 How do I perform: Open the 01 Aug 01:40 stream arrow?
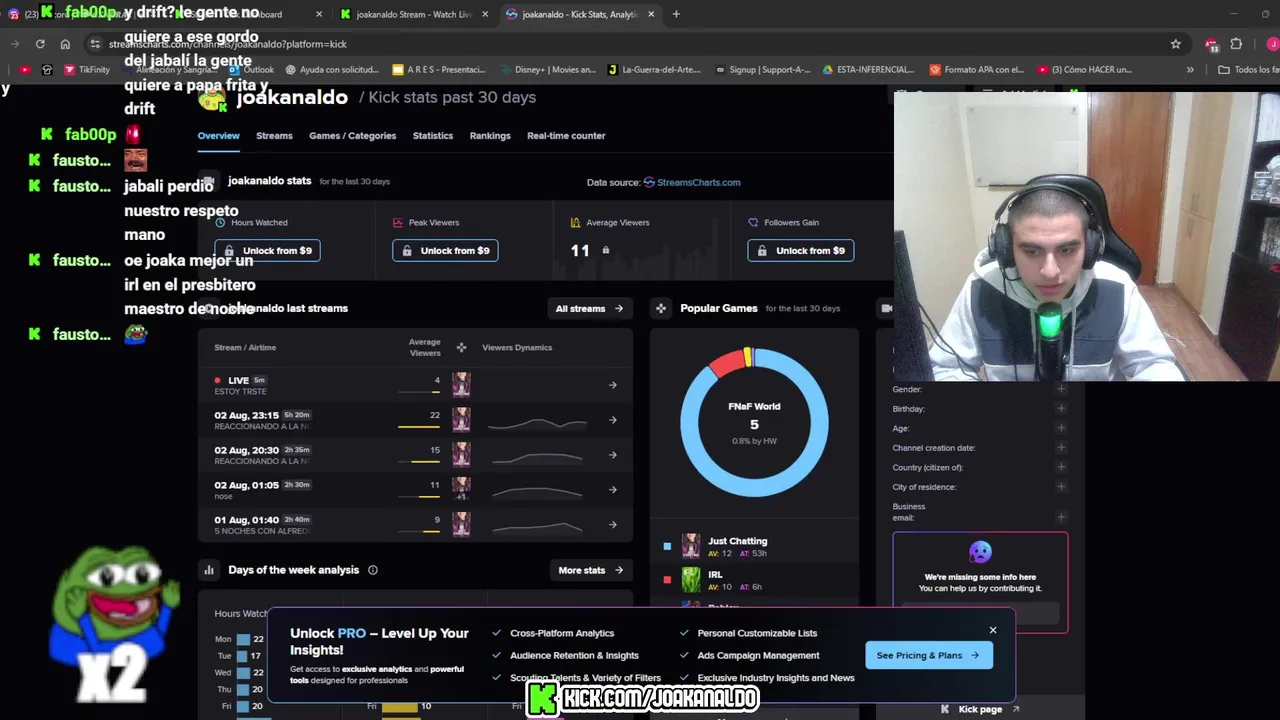coord(613,525)
